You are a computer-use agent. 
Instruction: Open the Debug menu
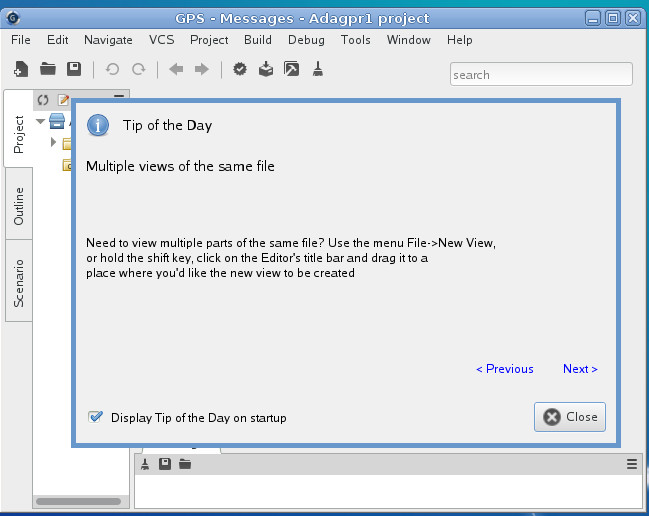click(306, 40)
